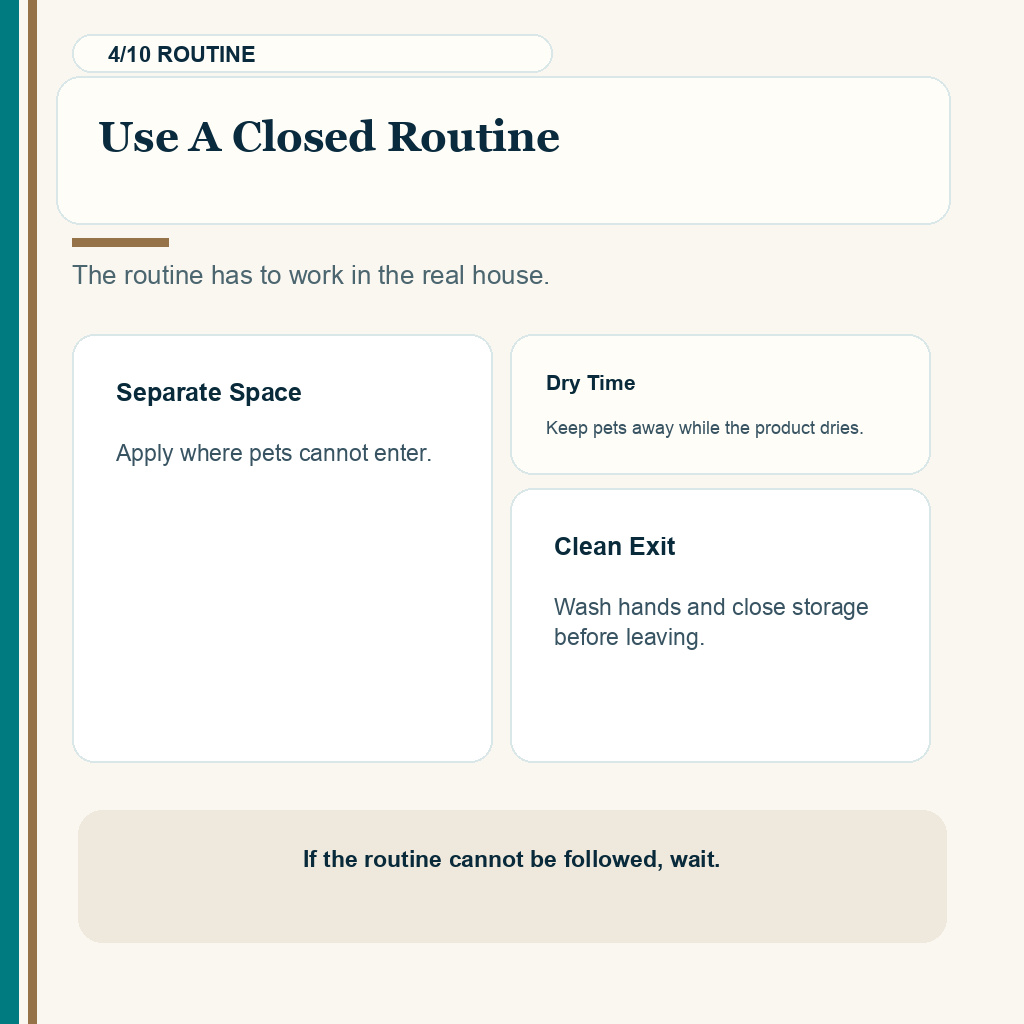Click the beige callout banner at the bottom
1024x1024 pixels.
(513, 876)
